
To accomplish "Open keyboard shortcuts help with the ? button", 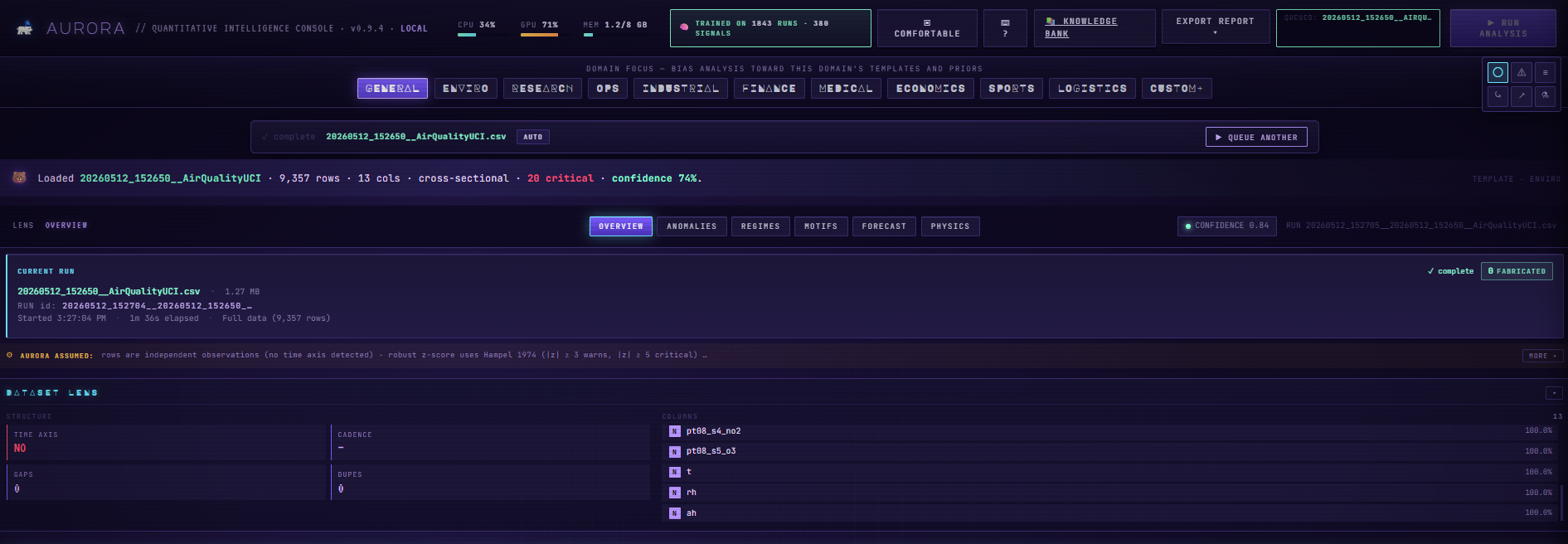I will [1005, 28].
